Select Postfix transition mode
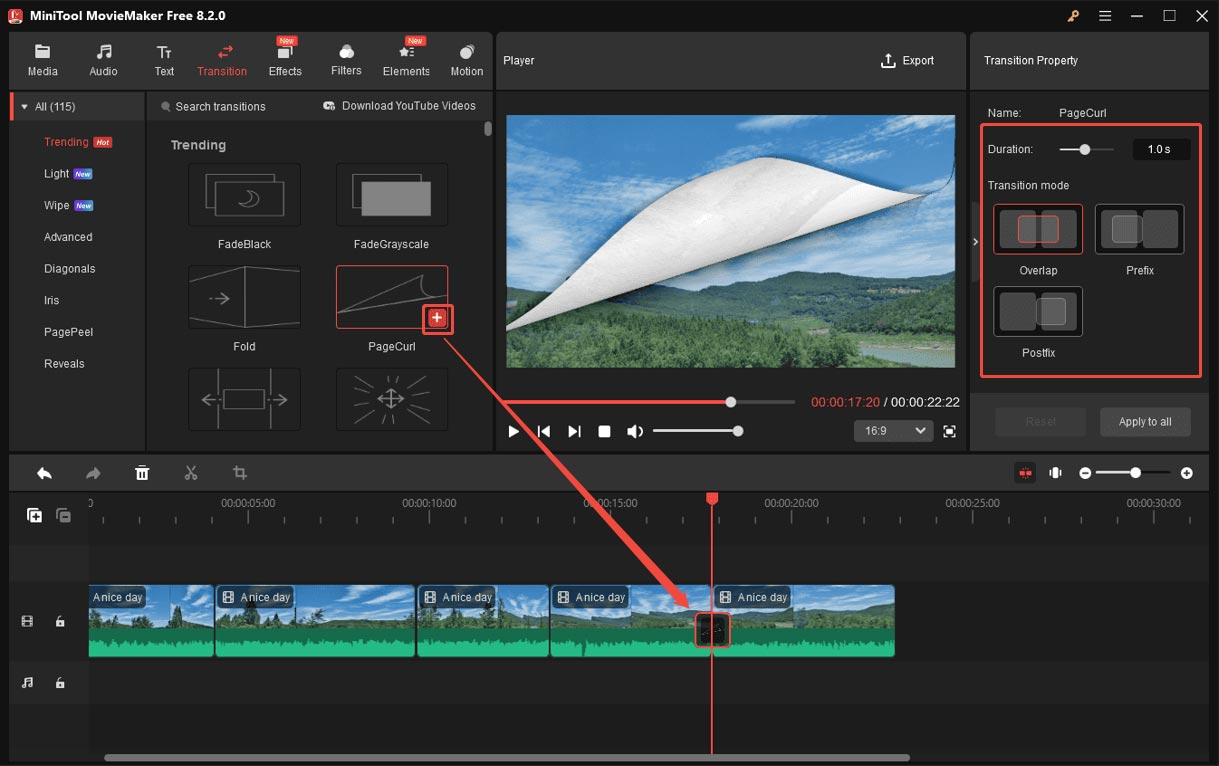1219x766 pixels. [x=1038, y=312]
